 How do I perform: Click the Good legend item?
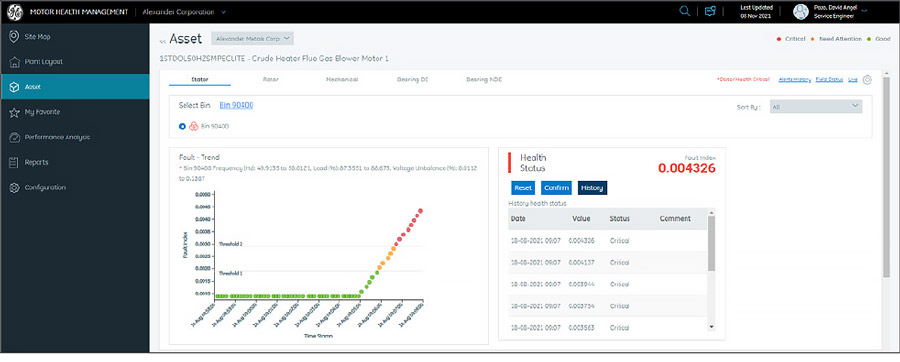click(x=879, y=39)
